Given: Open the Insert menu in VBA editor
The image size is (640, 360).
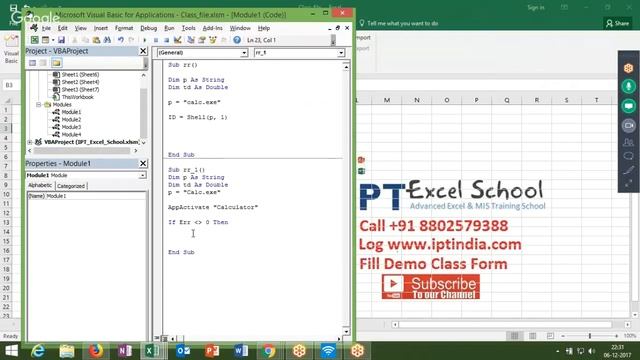Looking at the screenshot, I should (101, 28).
